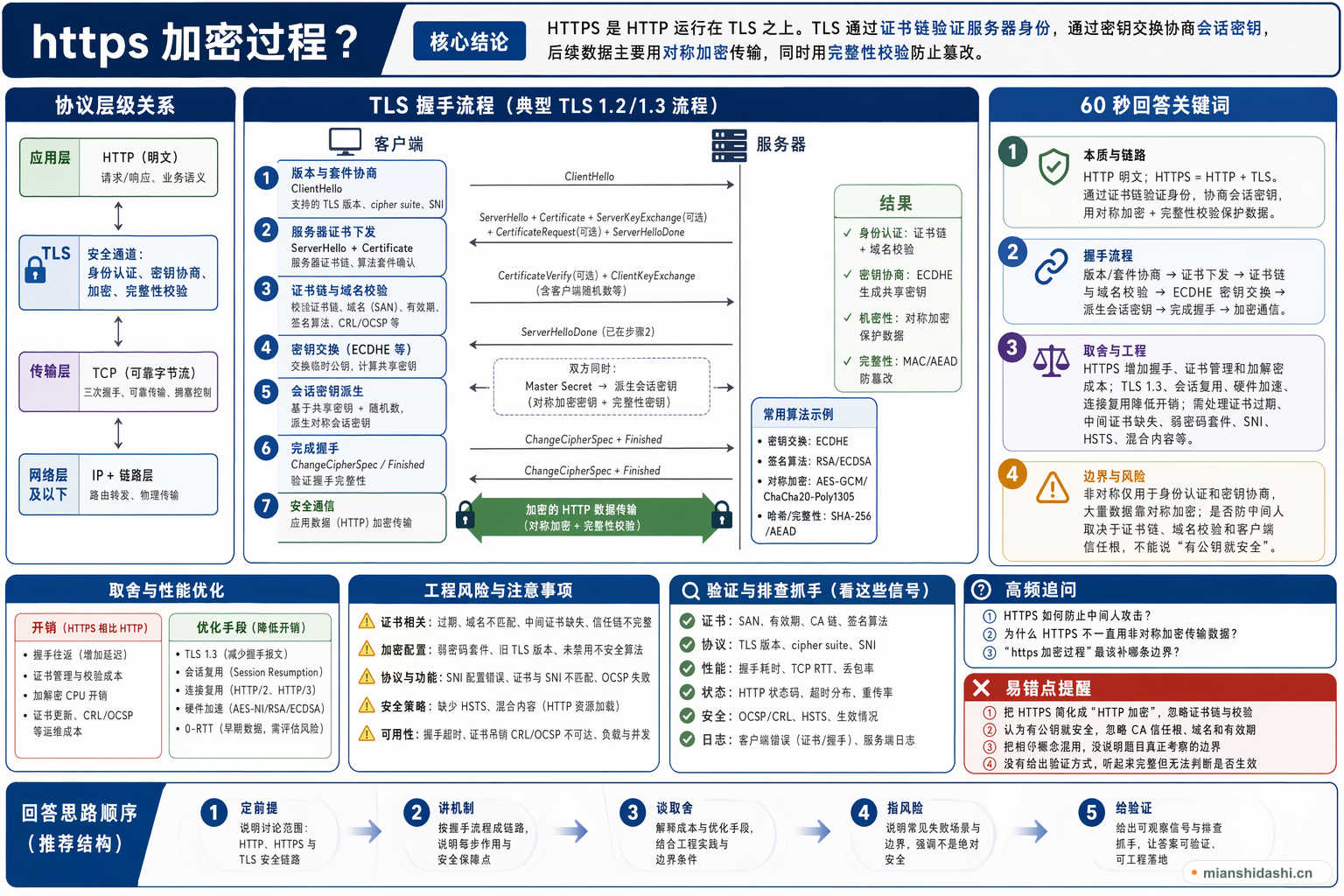Click the 回答思路顺序 section title
Image resolution: width=1344 pixels, height=896 pixels.
80,829
